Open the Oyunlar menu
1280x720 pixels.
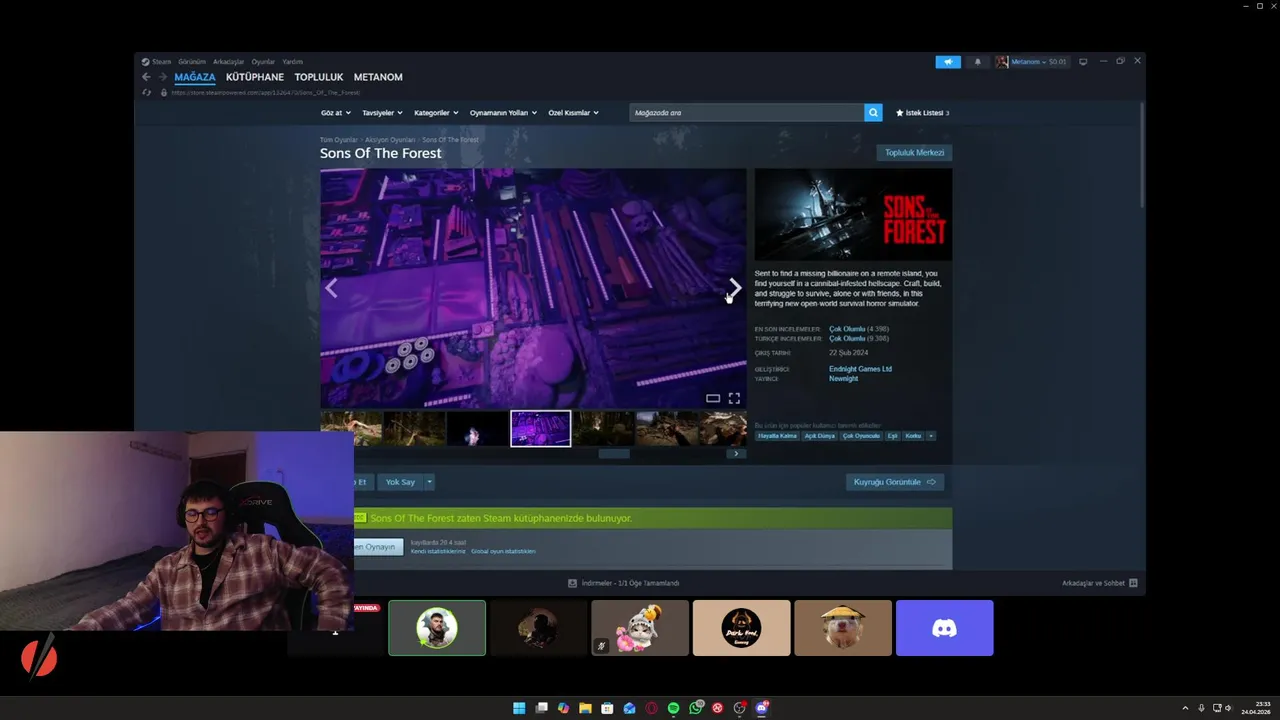pos(263,62)
